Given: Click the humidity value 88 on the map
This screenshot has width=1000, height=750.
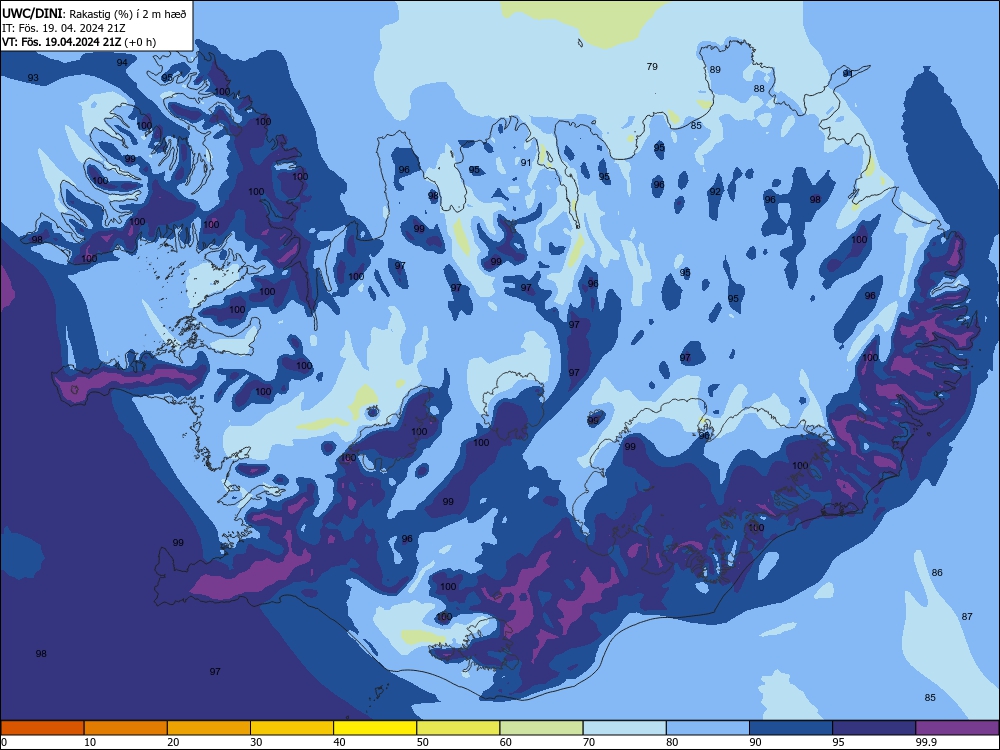Looking at the screenshot, I should 759,89.
